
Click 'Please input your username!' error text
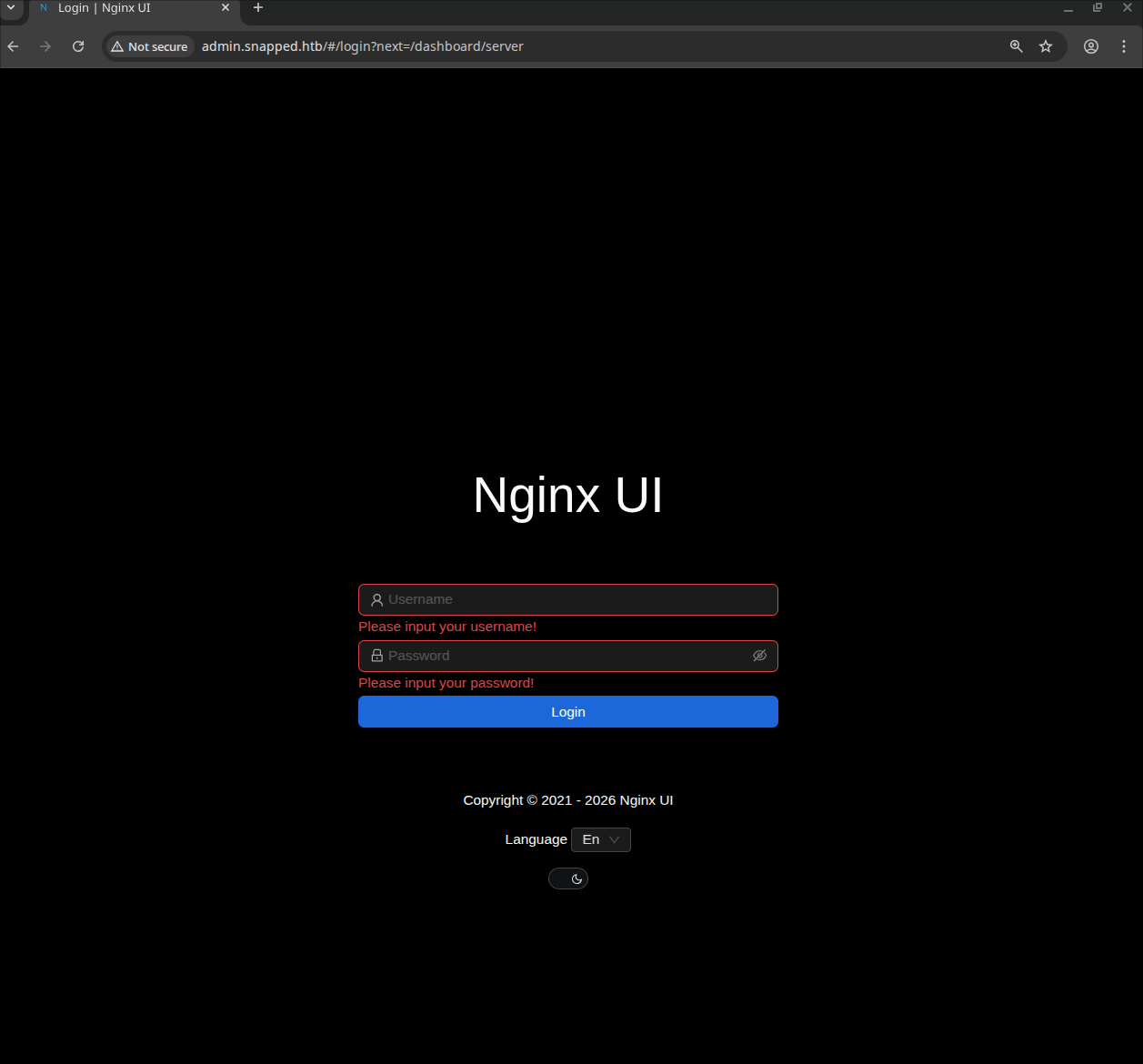point(447,627)
